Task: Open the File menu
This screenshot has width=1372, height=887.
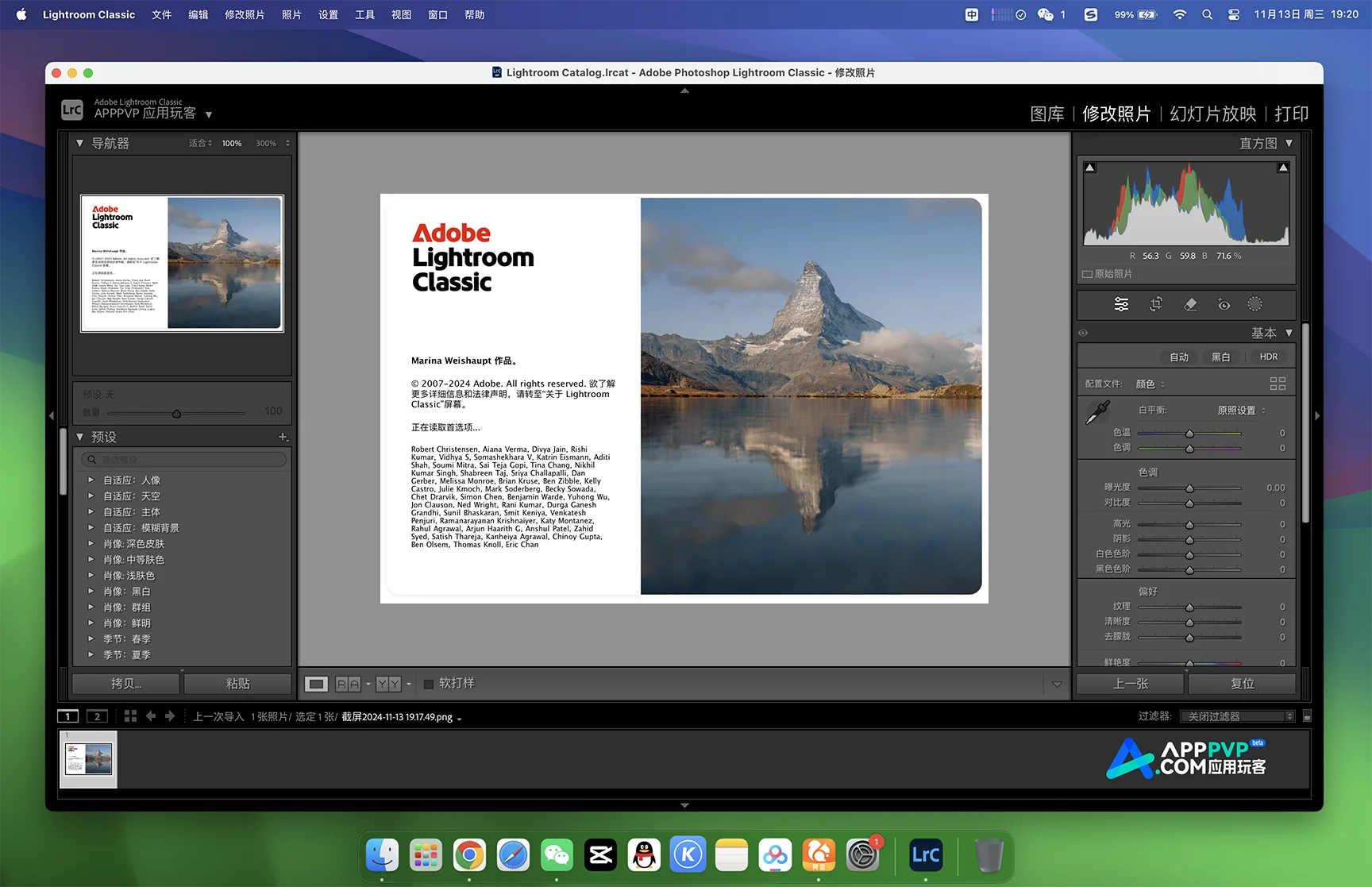Action: 162,14
